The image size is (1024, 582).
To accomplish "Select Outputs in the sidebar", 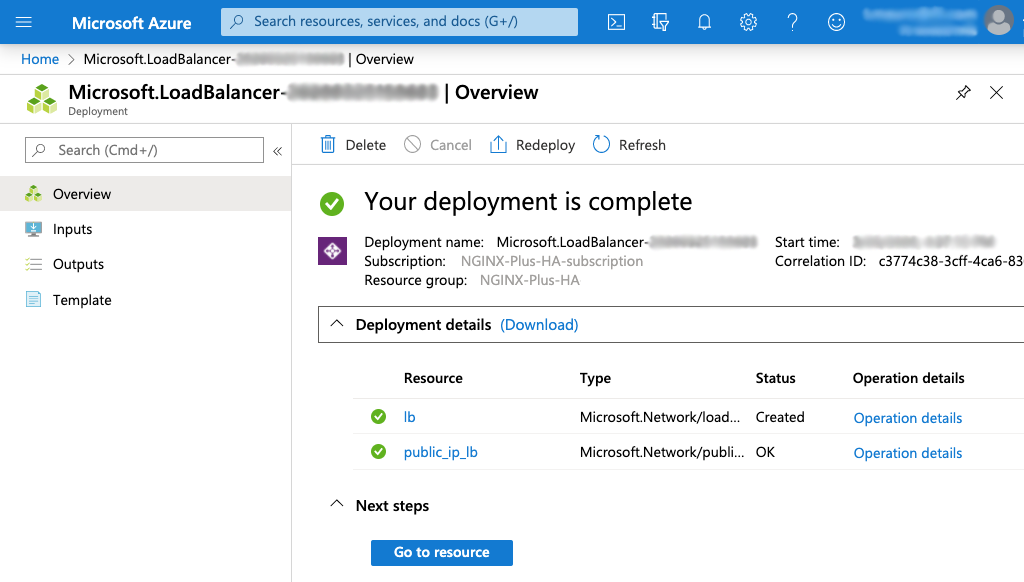I will coord(78,264).
